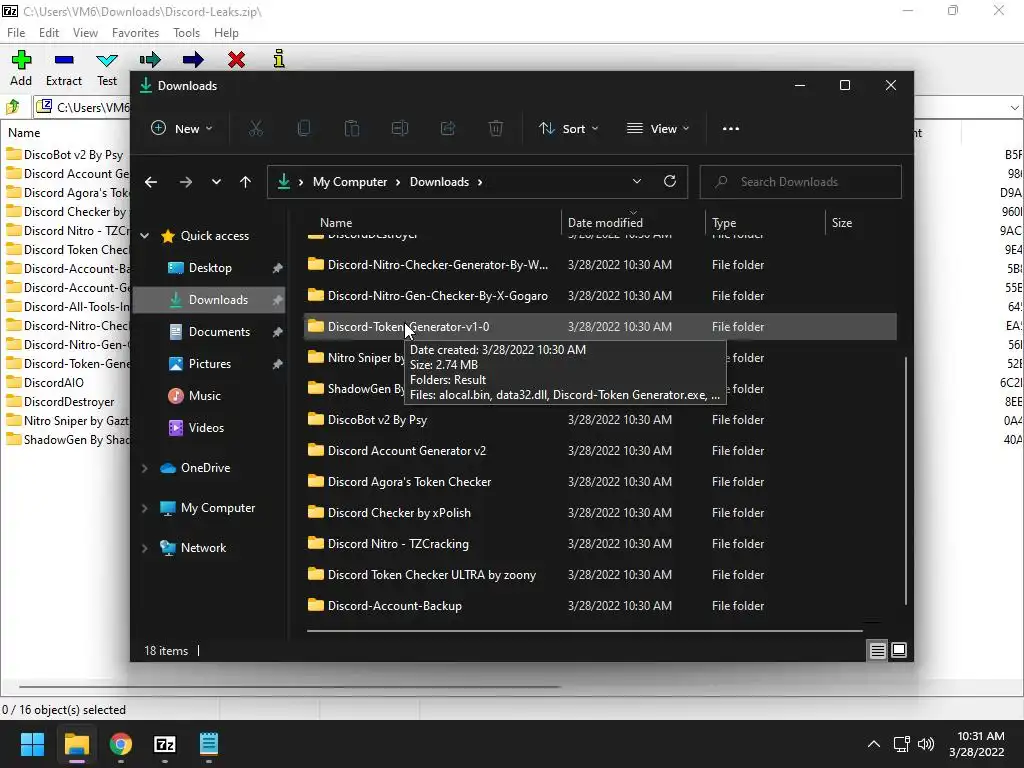Expand the address bar history dropdown
1024x768 pixels.
tap(637, 182)
